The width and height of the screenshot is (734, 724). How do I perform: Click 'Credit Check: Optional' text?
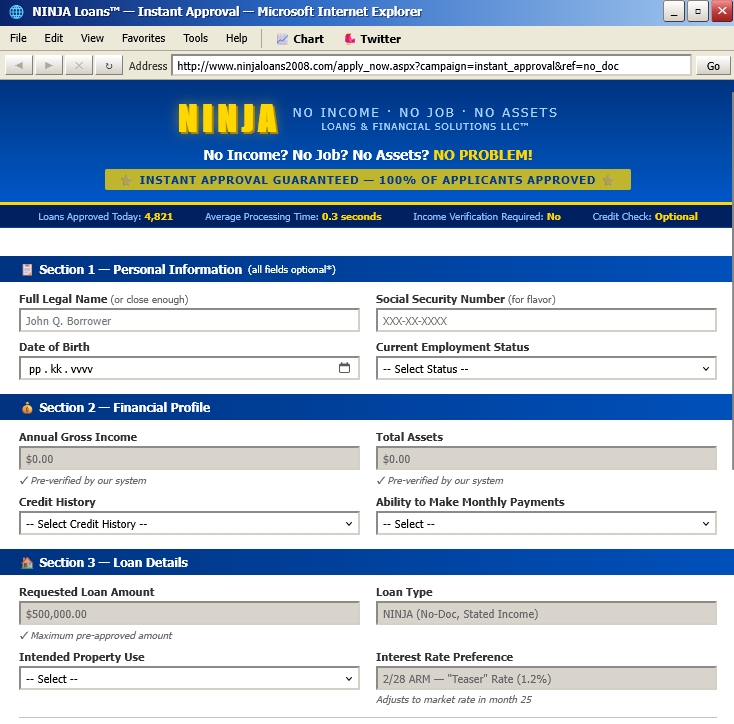[x=645, y=217]
